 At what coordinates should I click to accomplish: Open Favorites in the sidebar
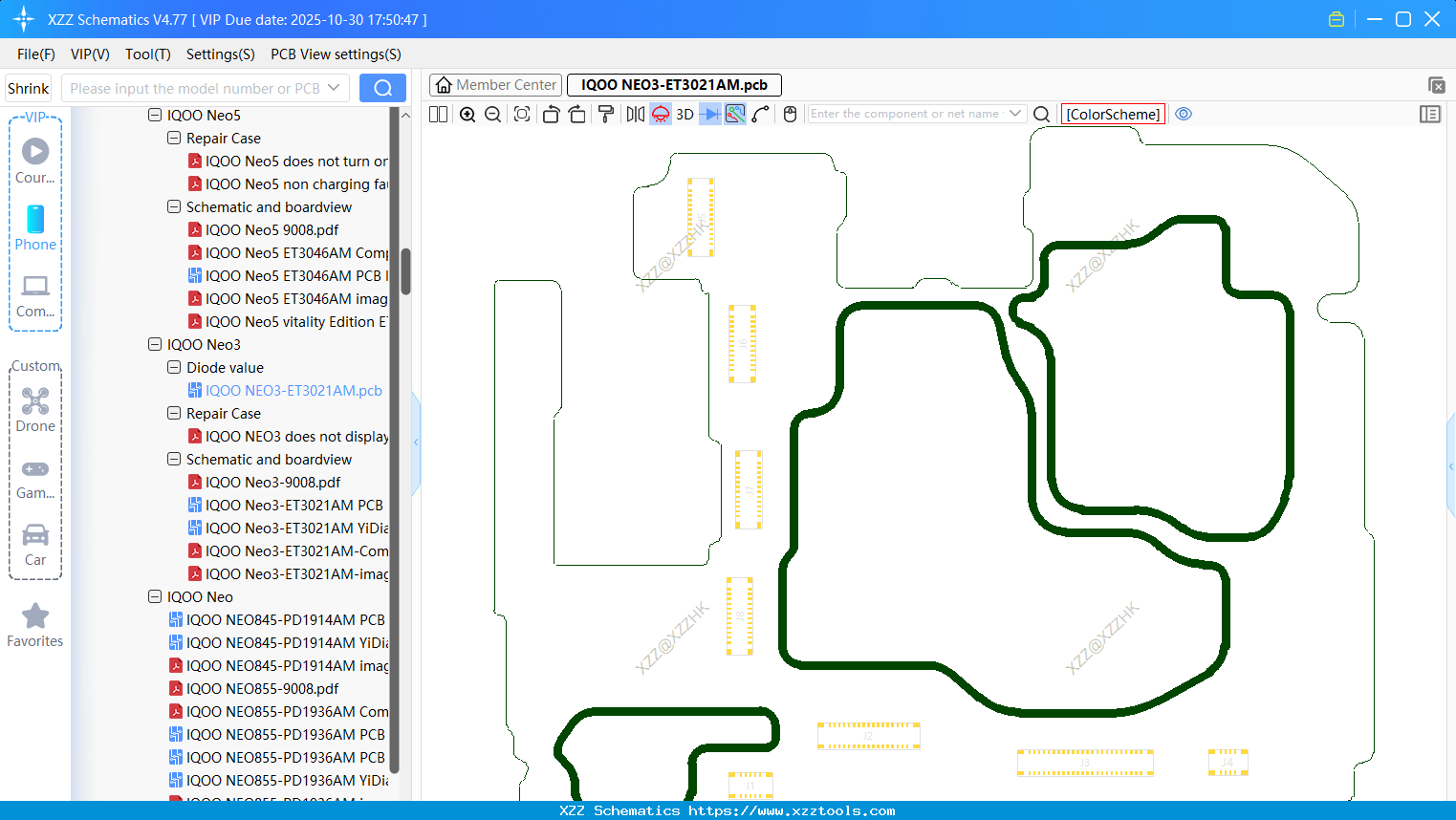click(35, 626)
